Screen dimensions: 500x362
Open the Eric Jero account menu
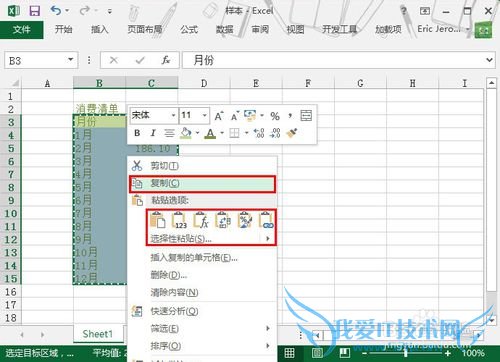pyautogui.click(x=443, y=29)
